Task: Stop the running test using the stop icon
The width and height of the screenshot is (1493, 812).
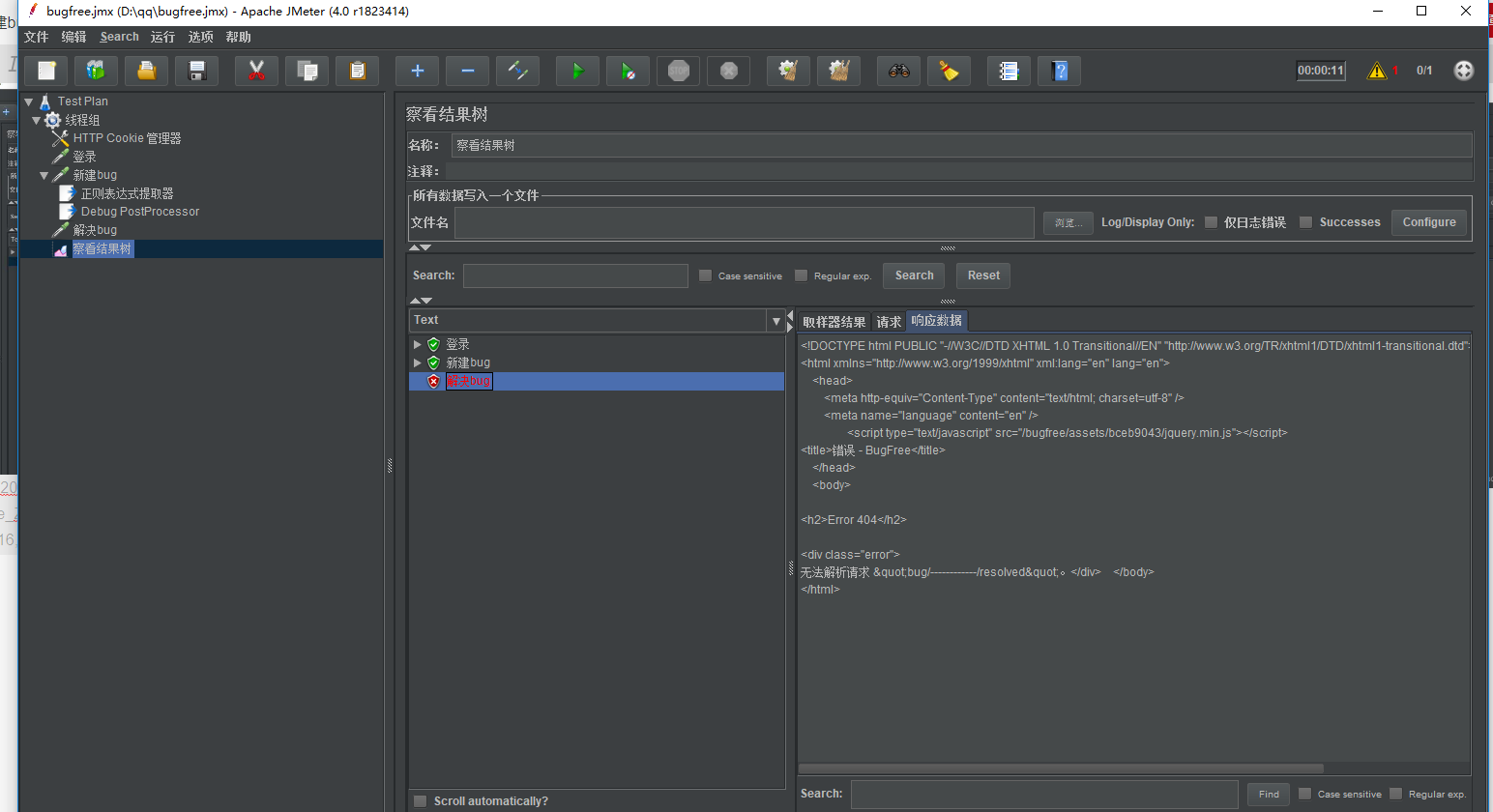Action: [678, 71]
